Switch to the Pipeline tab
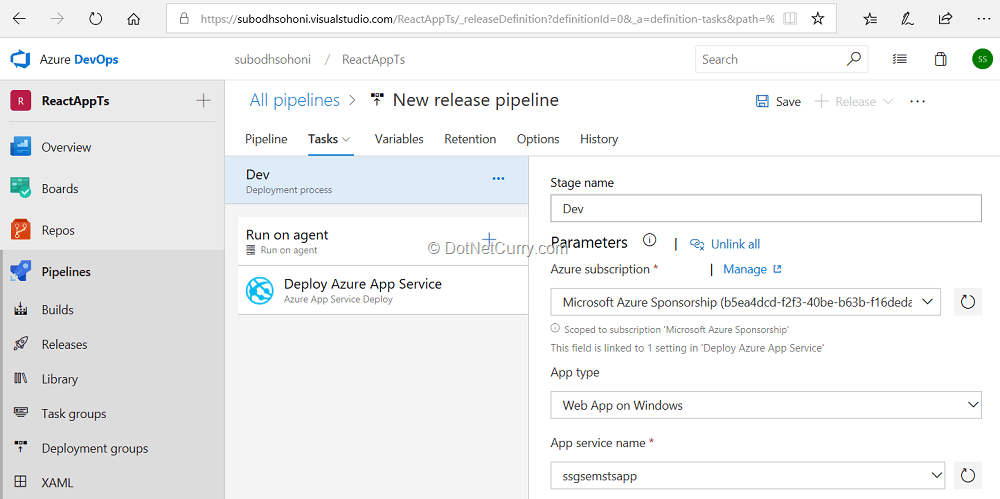Image resolution: width=1000 pixels, height=499 pixels. 266,139
